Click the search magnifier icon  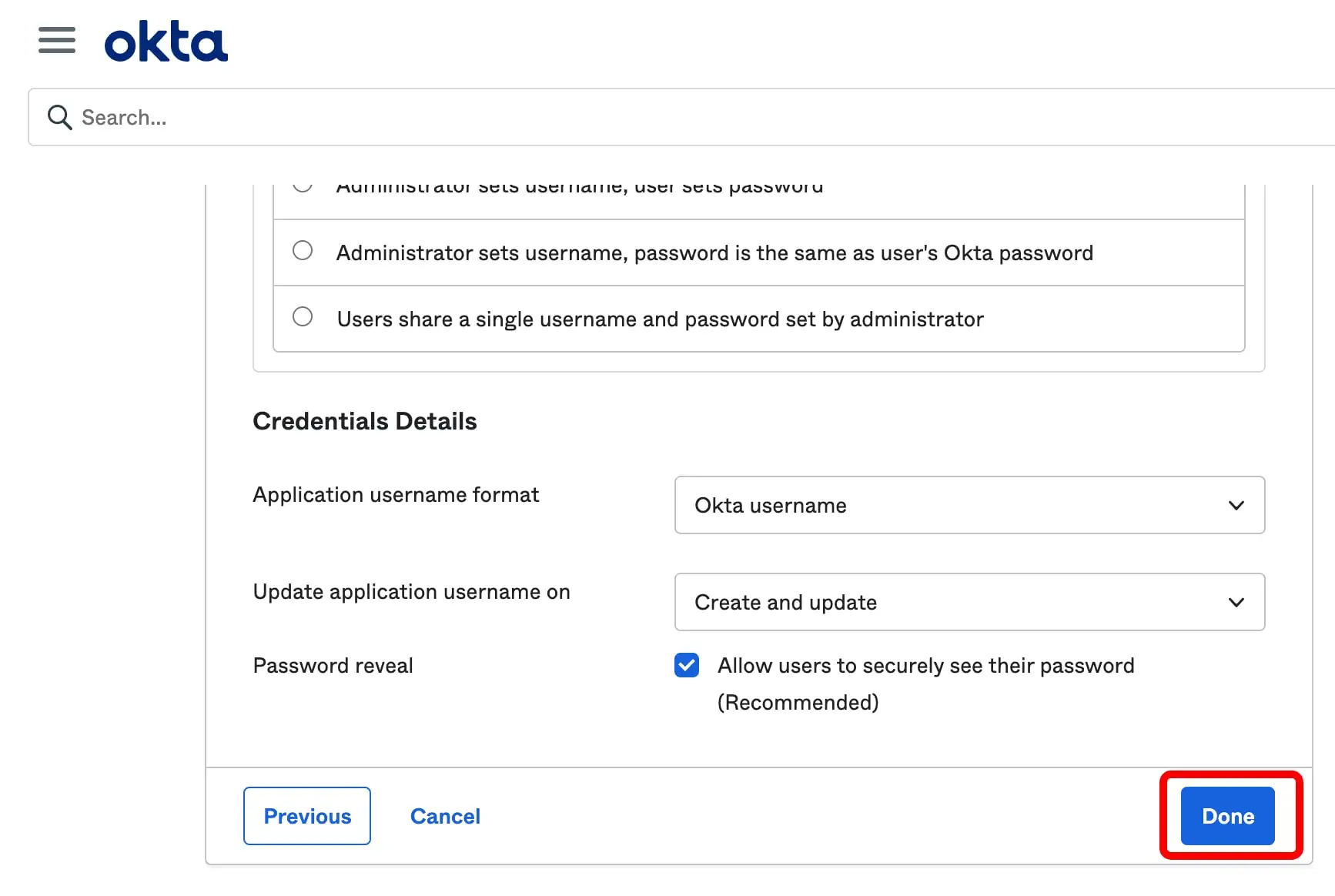pos(59,117)
